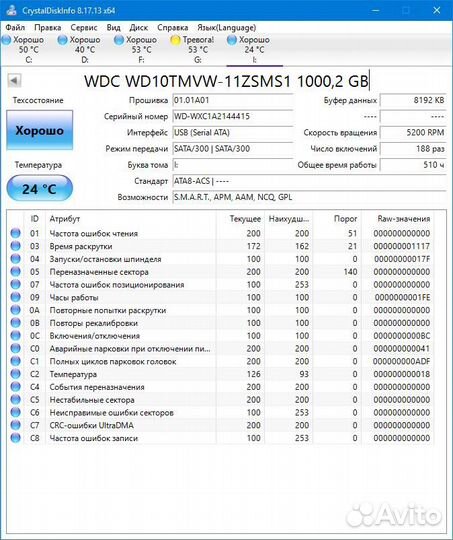The image size is (453, 540).
Task: Click the interface field USB (Serial ATA)
Action: point(233,133)
